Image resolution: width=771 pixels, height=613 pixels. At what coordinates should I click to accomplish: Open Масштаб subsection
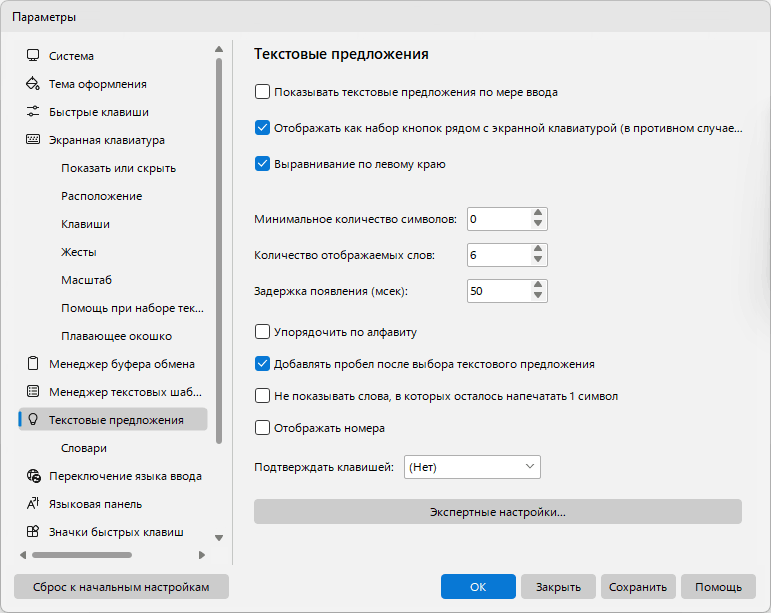[87, 280]
